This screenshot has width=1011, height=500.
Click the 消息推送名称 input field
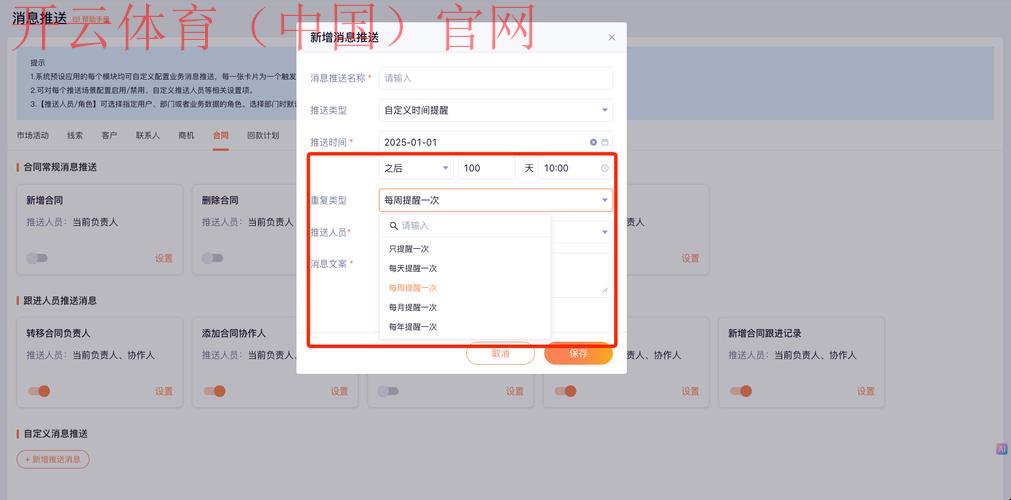[495, 78]
